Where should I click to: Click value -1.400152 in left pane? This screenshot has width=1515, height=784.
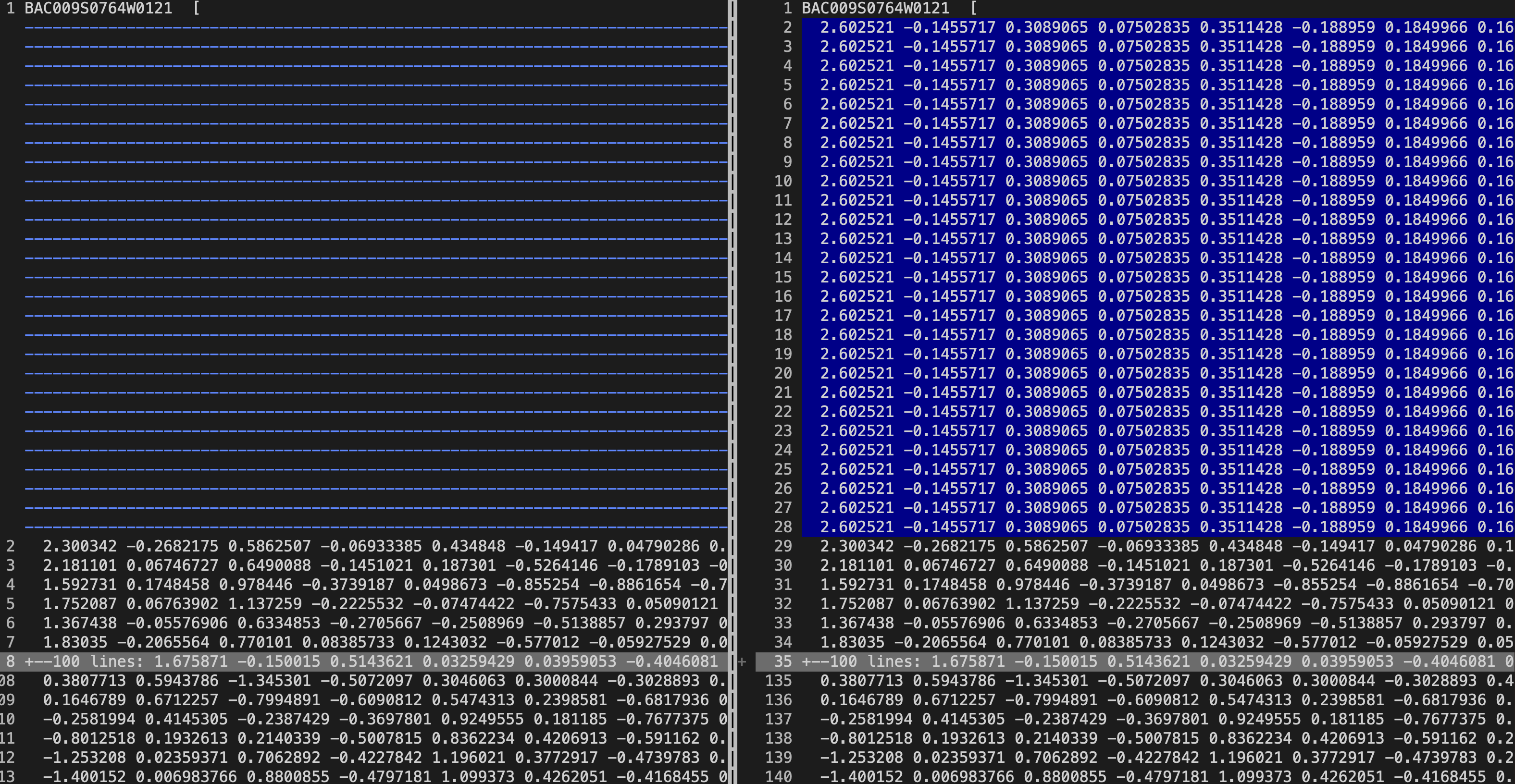point(84,777)
